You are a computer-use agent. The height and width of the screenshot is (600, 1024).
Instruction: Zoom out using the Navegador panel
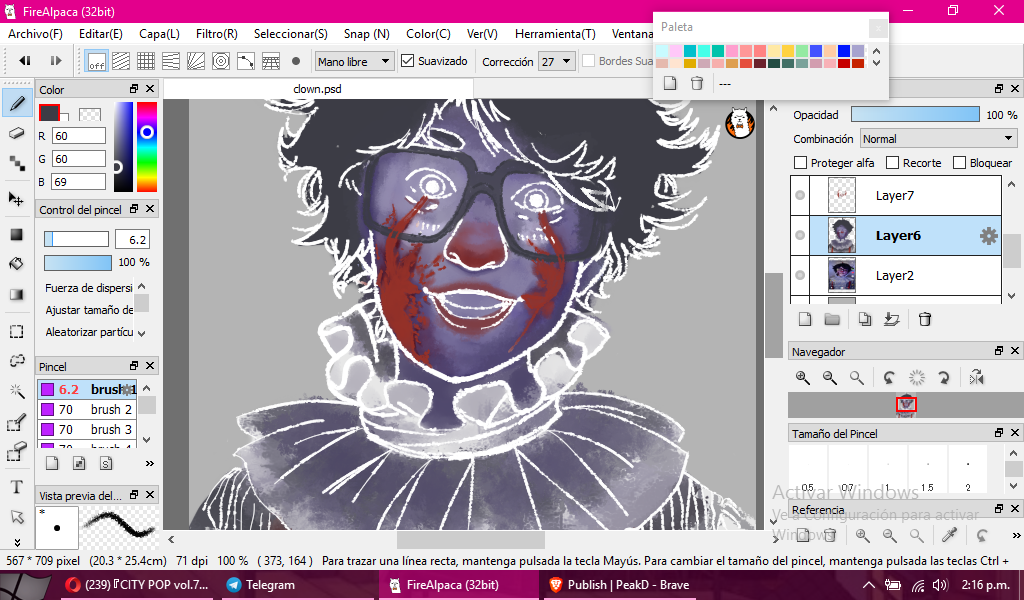coord(829,377)
